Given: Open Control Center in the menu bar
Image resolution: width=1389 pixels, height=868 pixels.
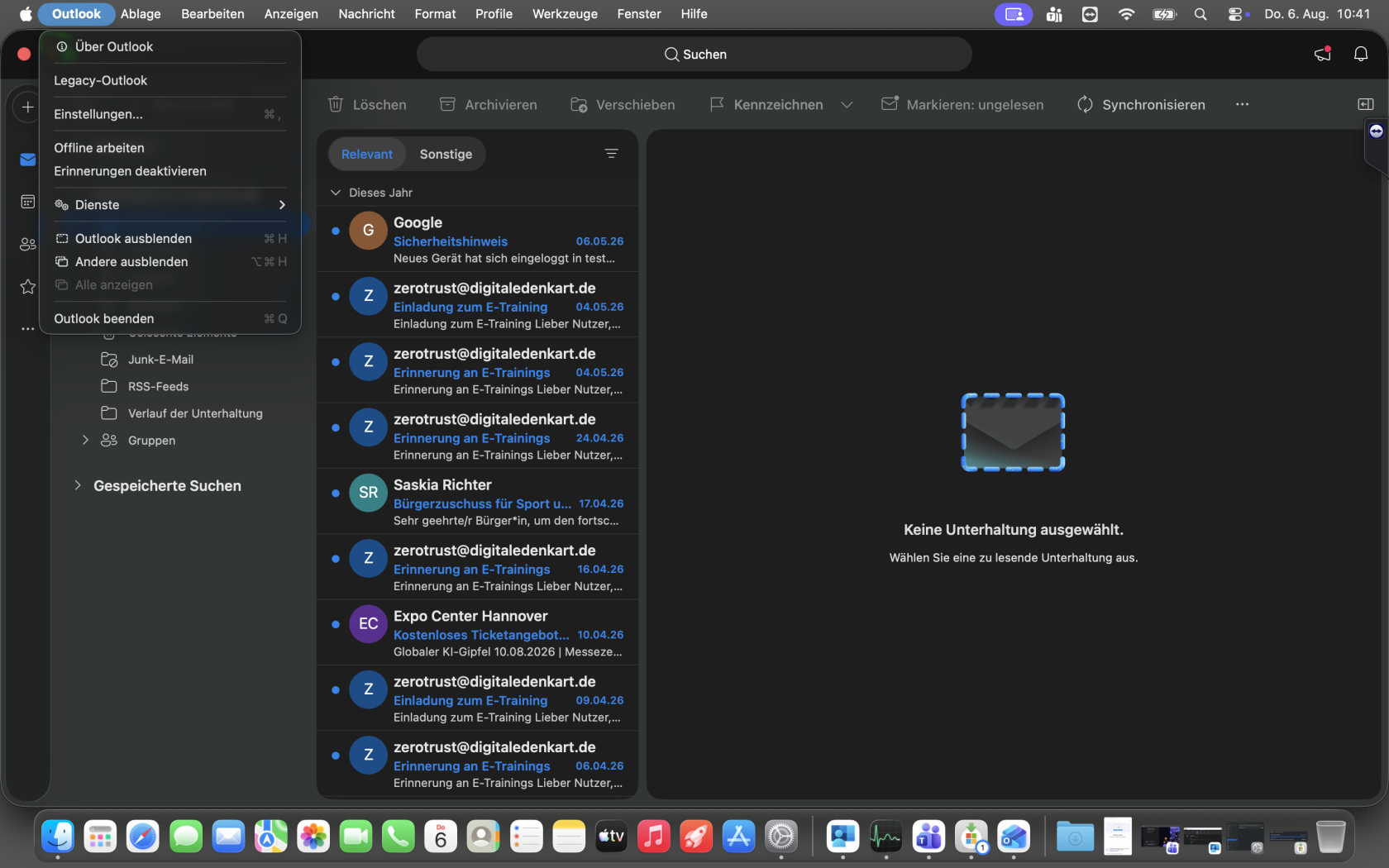Looking at the screenshot, I should point(1236,14).
